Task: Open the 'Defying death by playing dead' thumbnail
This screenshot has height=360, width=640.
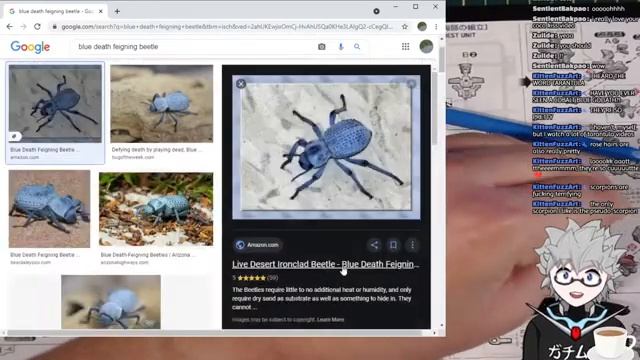Action: (x=162, y=104)
